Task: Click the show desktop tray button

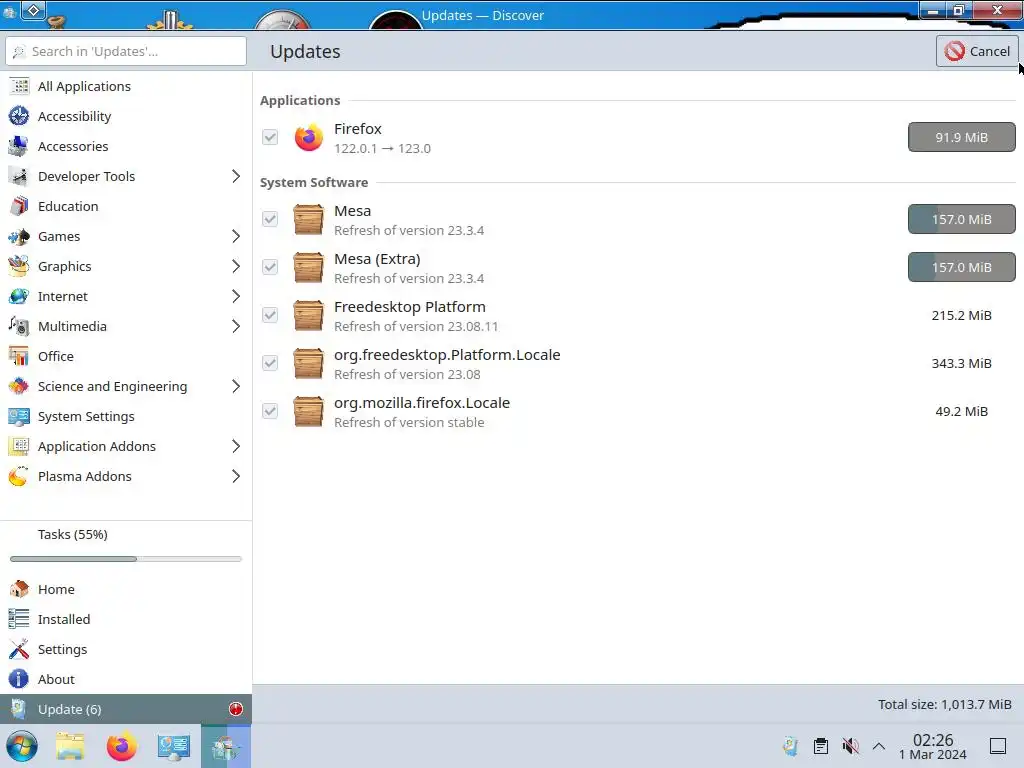Action: [x=998, y=746]
